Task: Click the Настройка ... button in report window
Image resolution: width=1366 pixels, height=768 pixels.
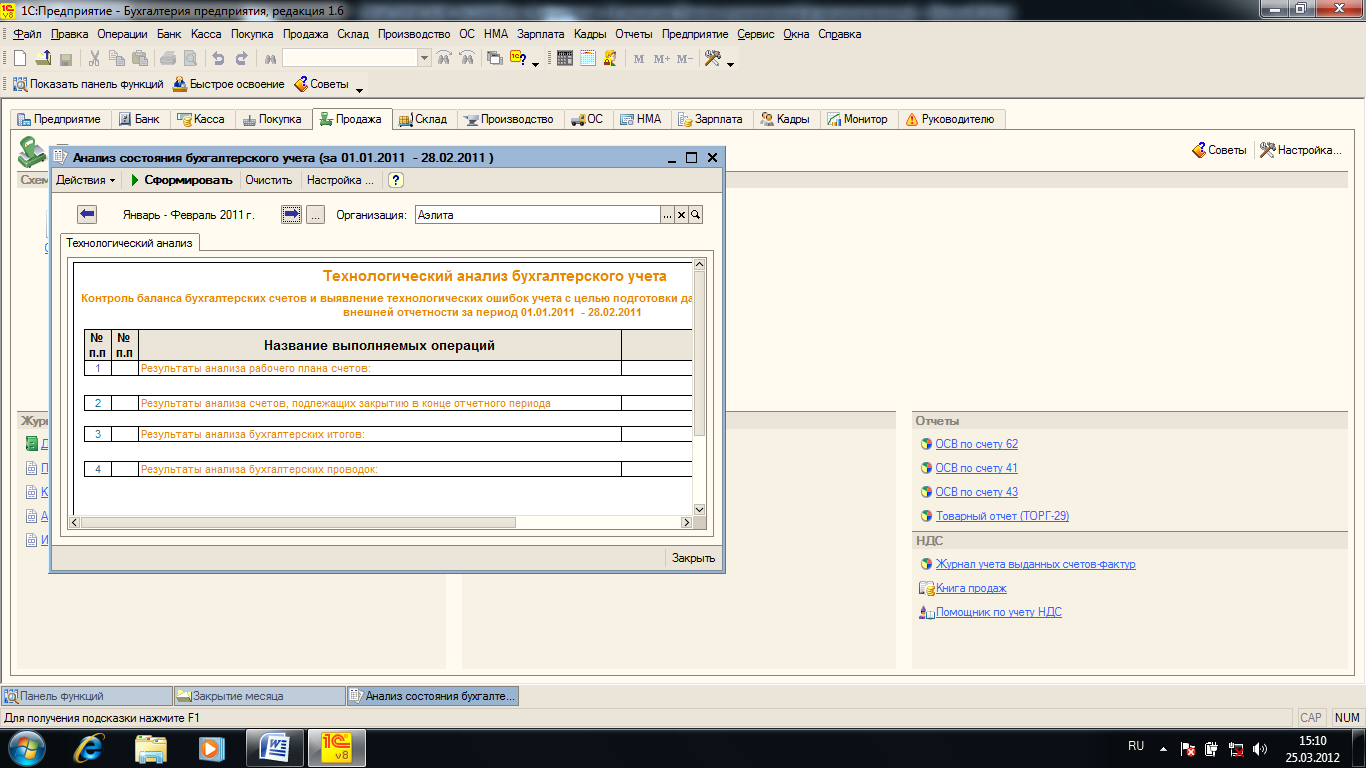Action: pyautogui.click(x=340, y=180)
